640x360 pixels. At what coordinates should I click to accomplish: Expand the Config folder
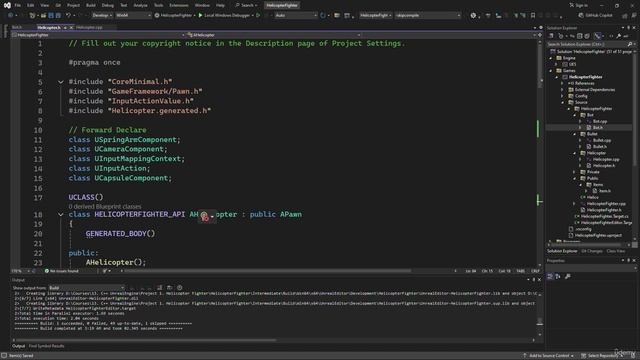point(562,96)
